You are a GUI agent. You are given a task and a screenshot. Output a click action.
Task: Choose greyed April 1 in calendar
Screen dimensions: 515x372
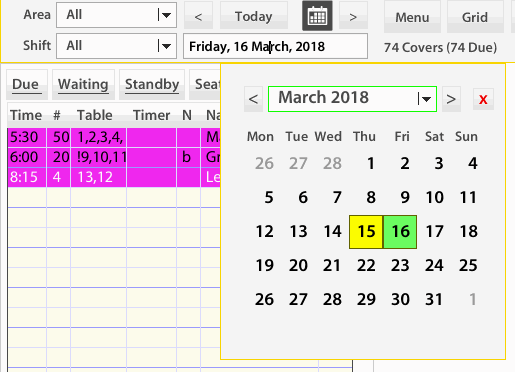pyautogui.click(x=472, y=300)
